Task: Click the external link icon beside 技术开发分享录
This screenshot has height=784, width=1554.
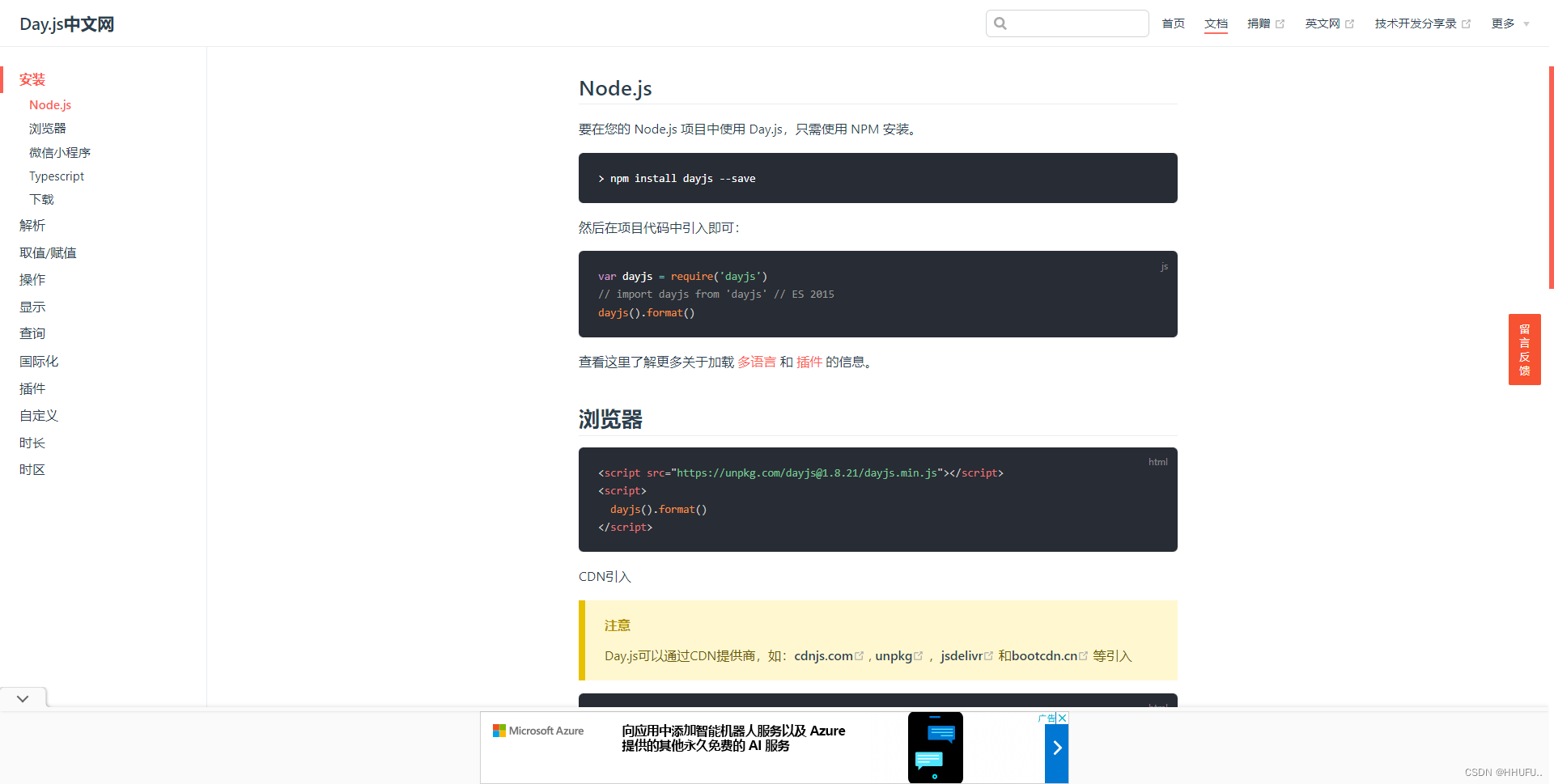Action: tap(1466, 24)
